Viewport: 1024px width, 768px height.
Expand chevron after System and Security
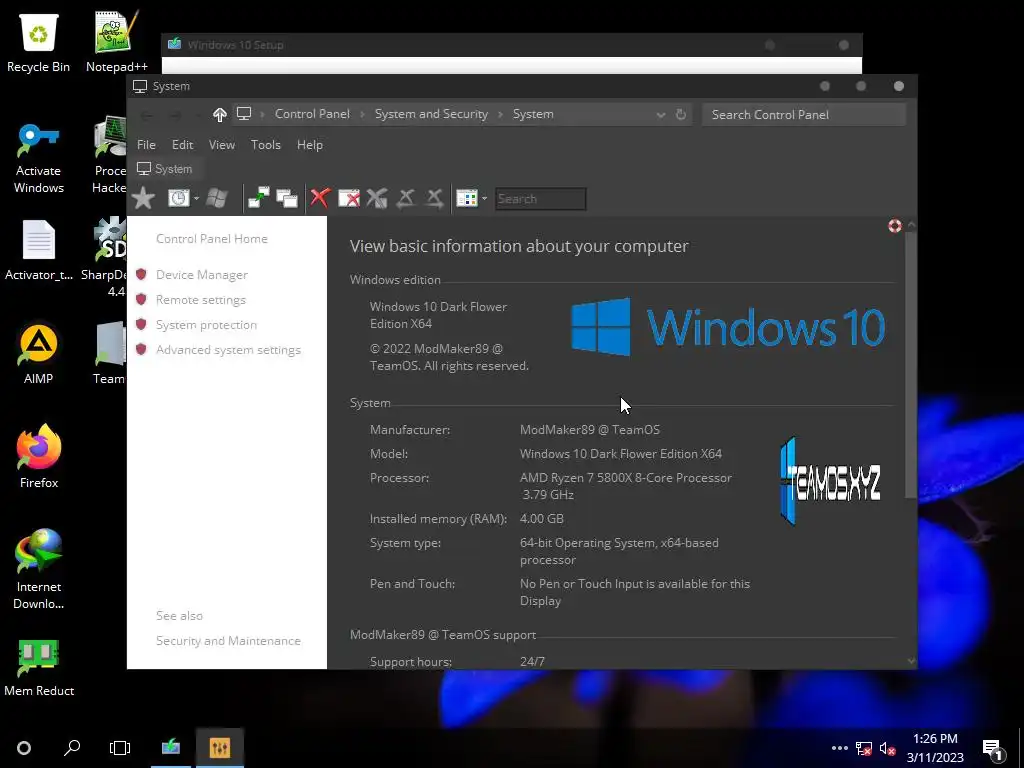pyautogui.click(x=501, y=114)
